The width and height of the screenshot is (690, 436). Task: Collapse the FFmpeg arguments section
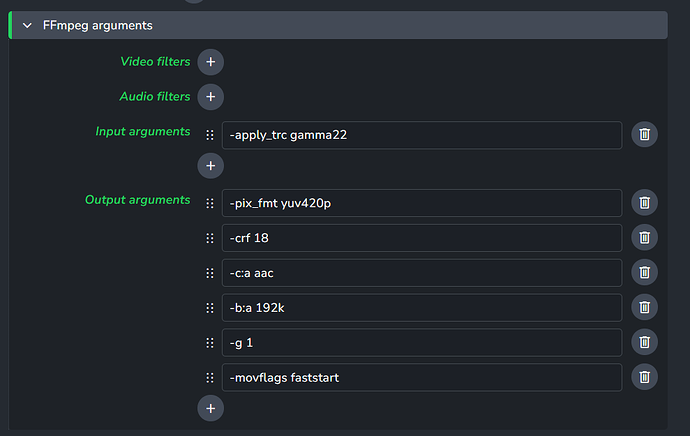click(27, 26)
